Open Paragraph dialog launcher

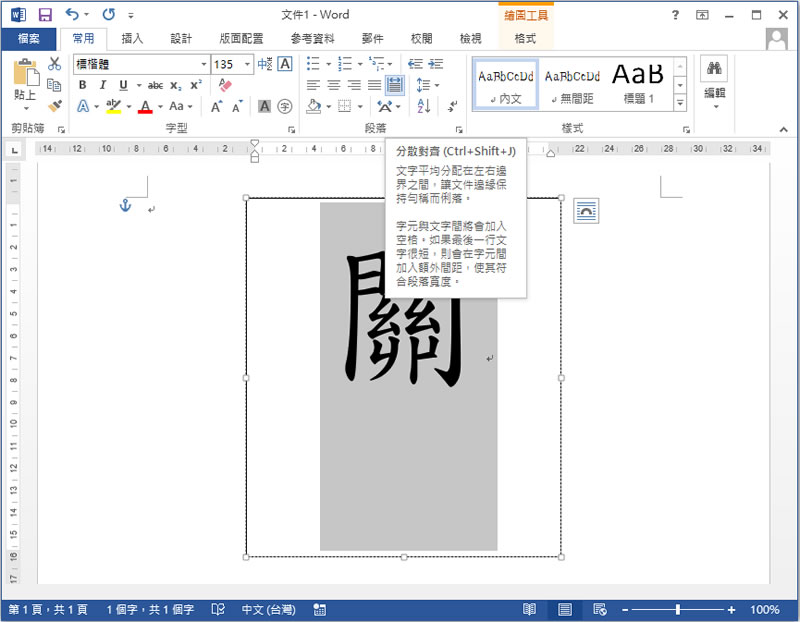tap(459, 130)
